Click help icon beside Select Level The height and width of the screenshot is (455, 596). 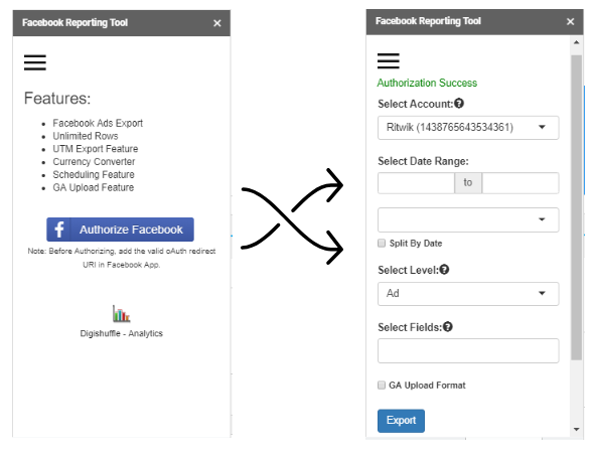pos(444,270)
